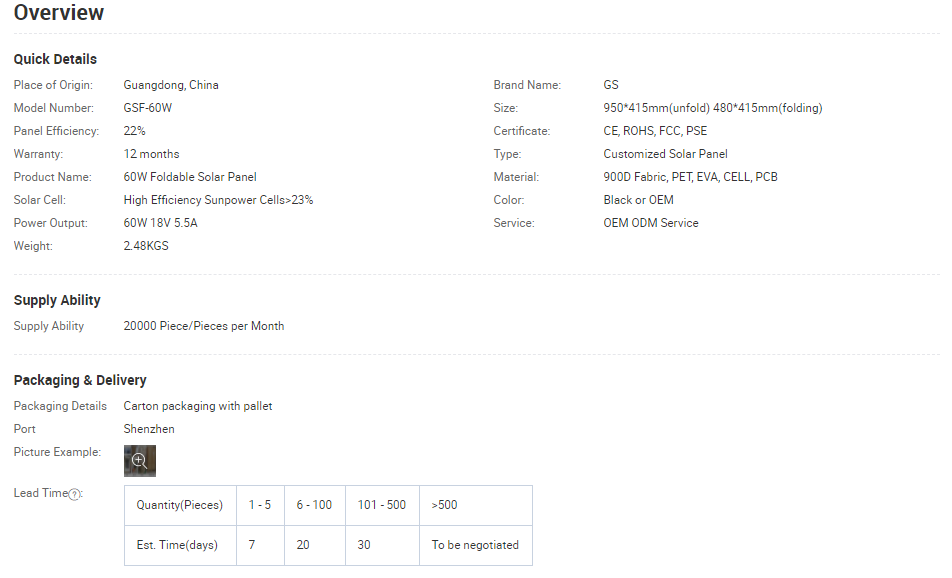Click the 1 - 5 quantity cell

(x=260, y=505)
